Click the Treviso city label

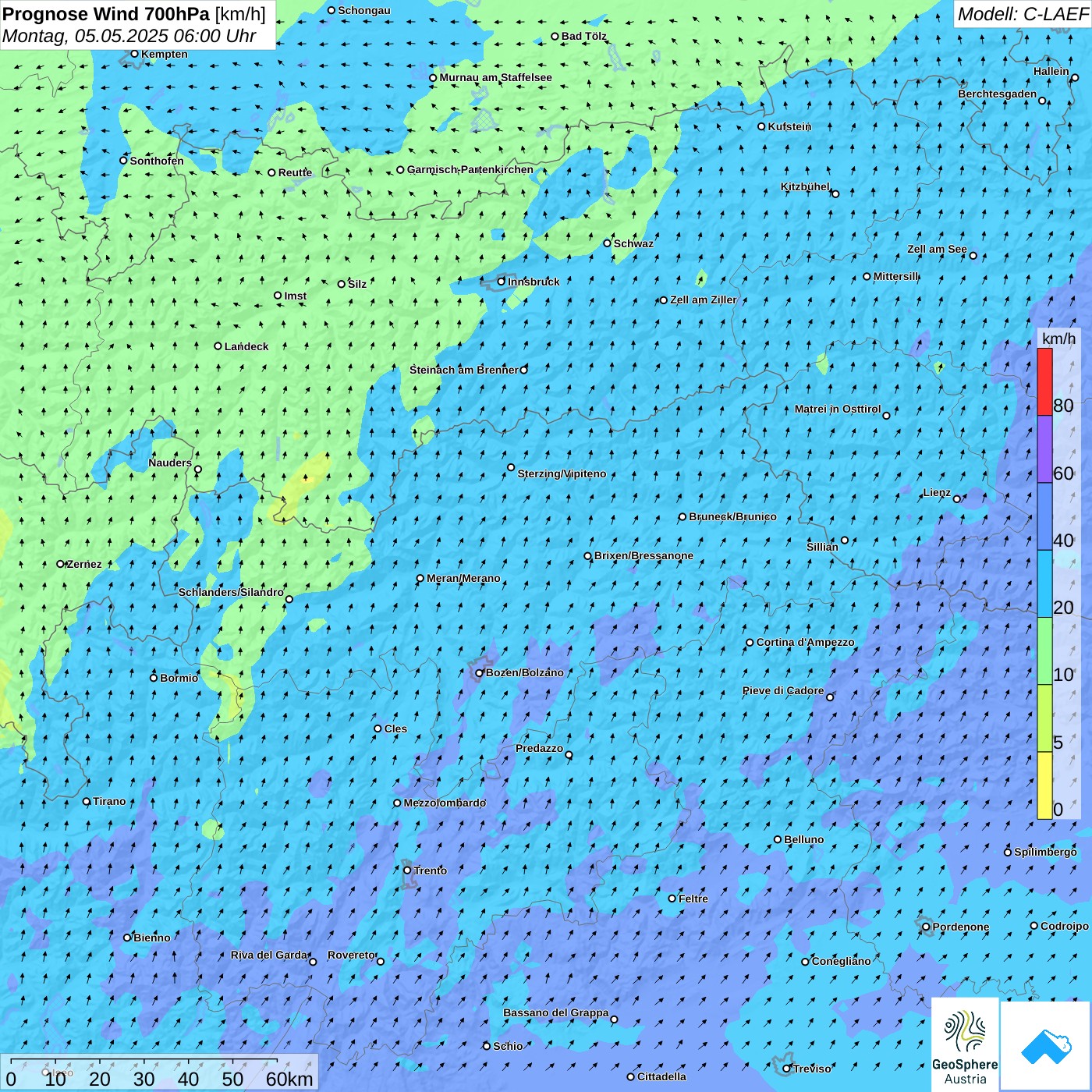click(812, 1069)
